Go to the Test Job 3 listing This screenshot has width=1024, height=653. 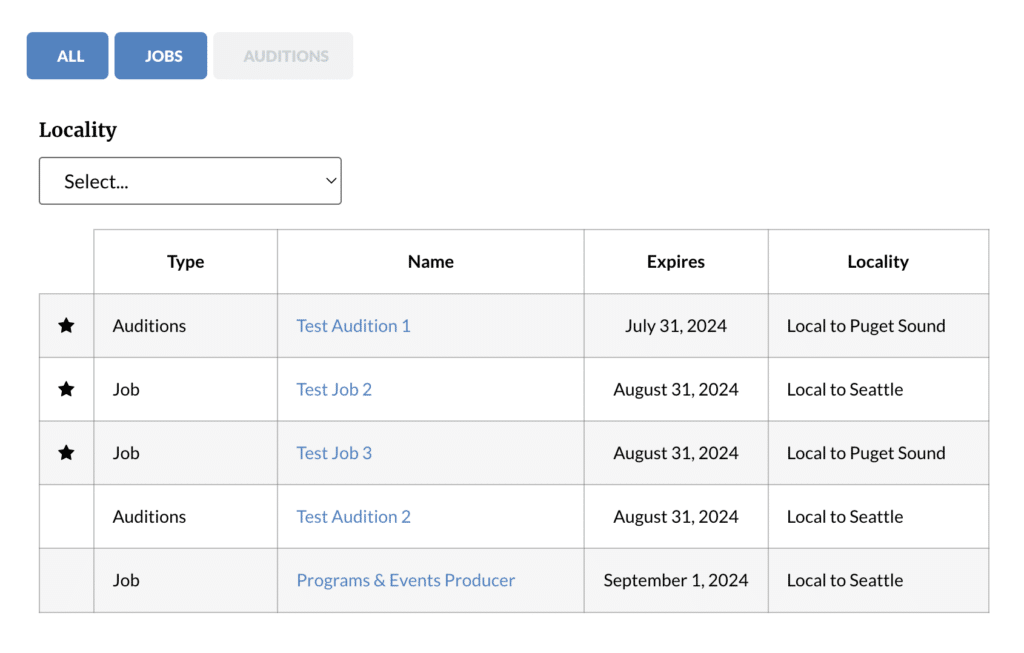(334, 453)
